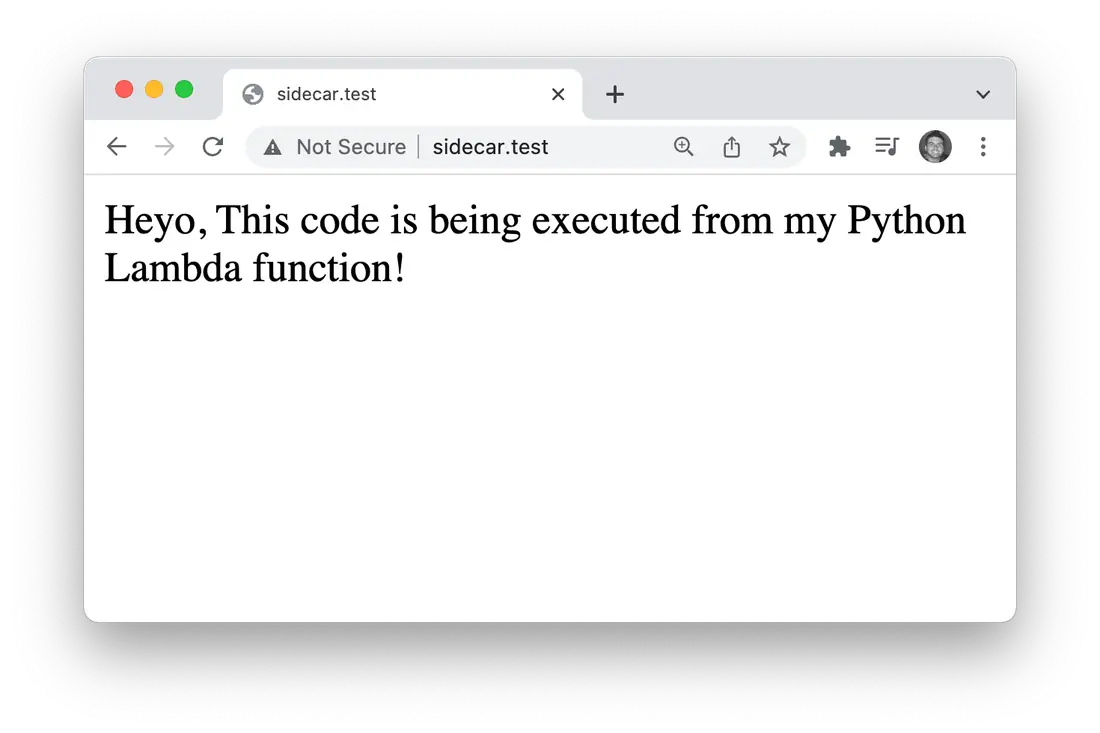
Task: Expand the tab search chevron
Action: pyautogui.click(x=983, y=94)
